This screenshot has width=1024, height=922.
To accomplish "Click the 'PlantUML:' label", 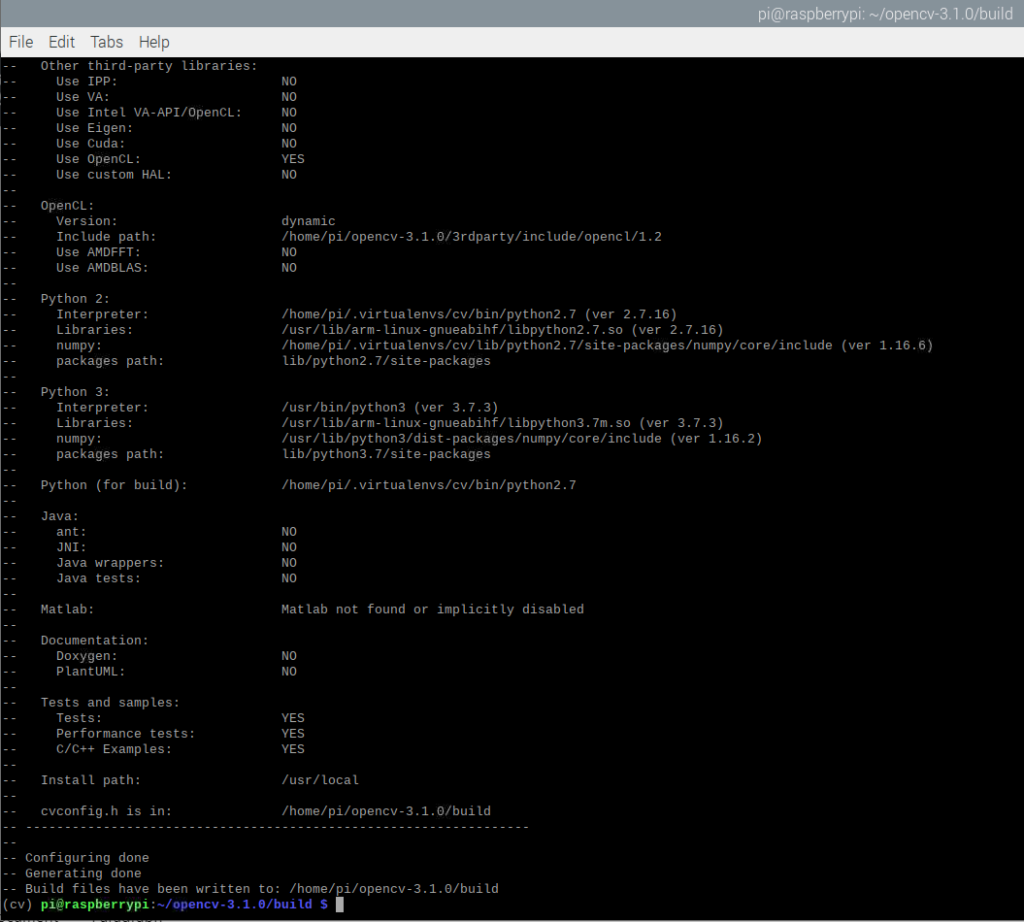I will 90,672.
